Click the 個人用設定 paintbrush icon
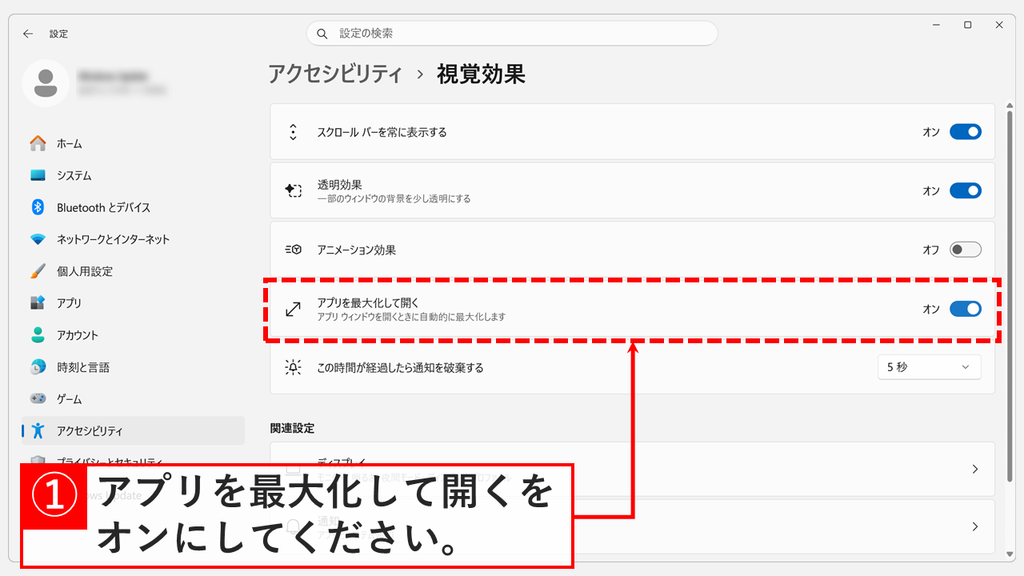1024x576 pixels. pos(38,271)
